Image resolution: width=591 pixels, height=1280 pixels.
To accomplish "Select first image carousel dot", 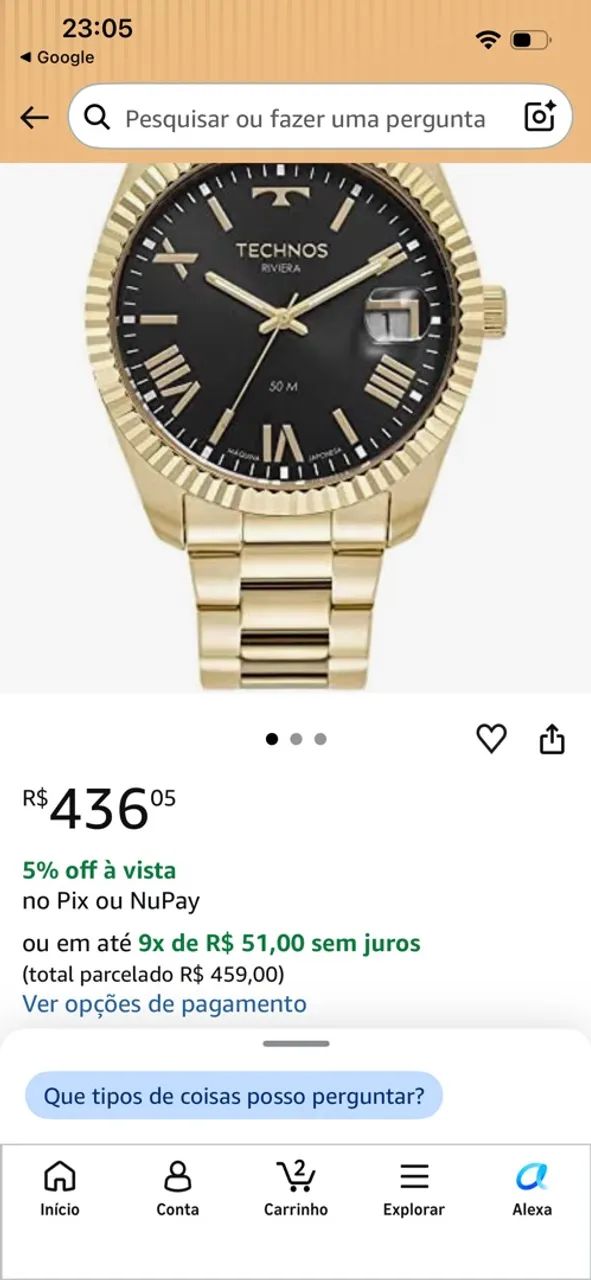I will [x=272, y=739].
